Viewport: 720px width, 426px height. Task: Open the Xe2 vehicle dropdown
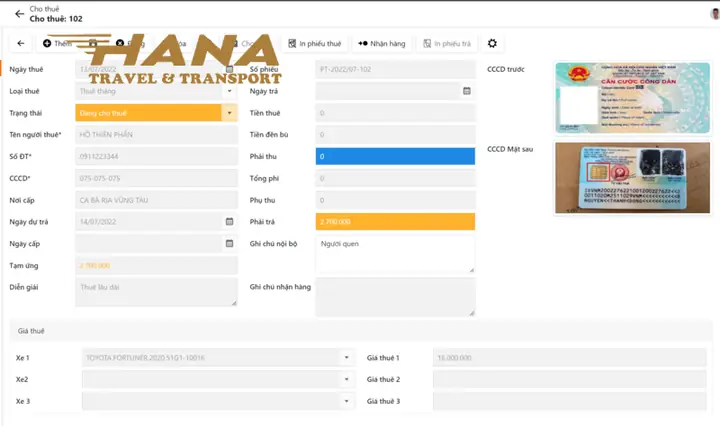(346, 379)
